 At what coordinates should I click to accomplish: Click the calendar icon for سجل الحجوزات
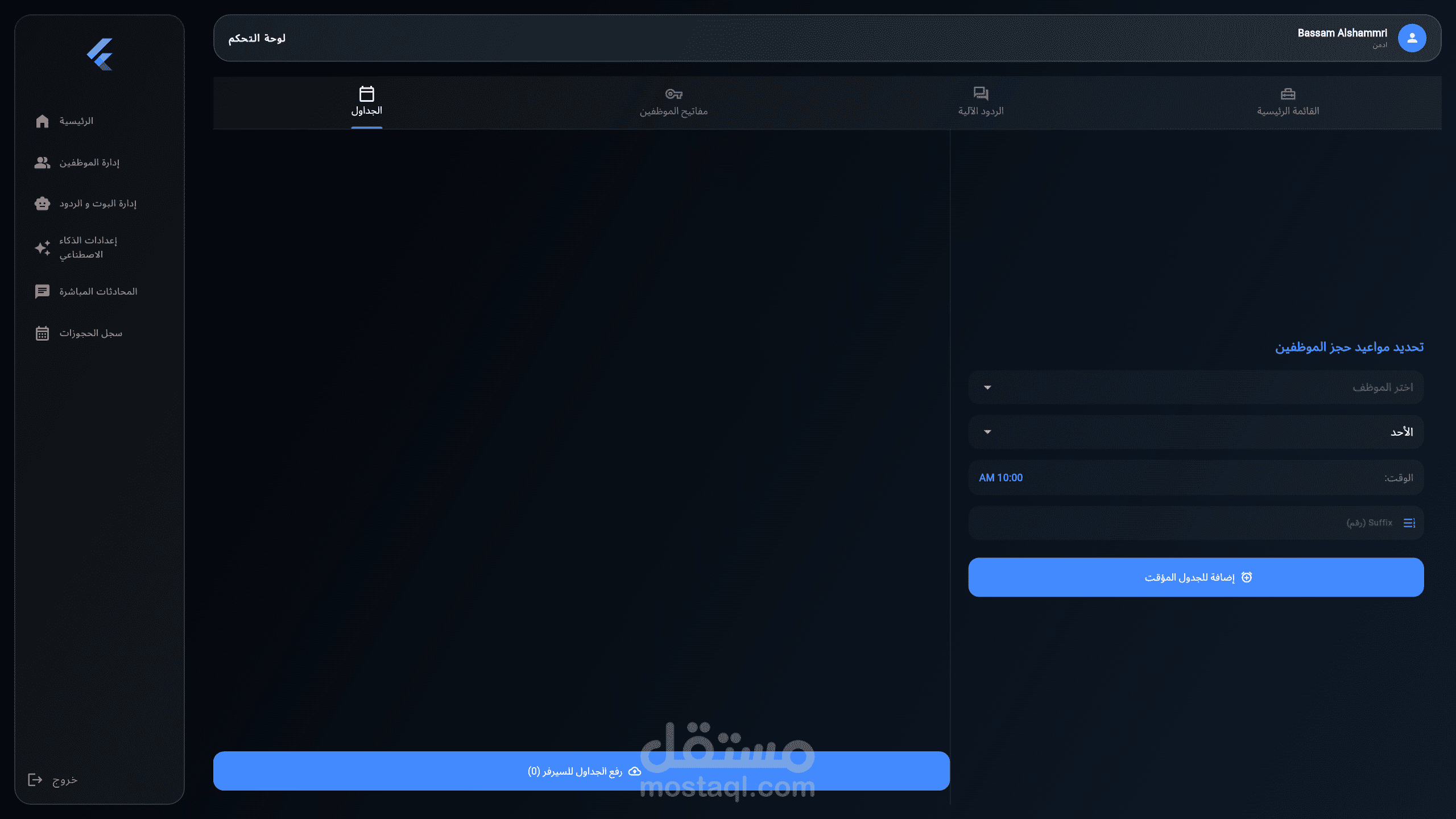click(x=42, y=333)
